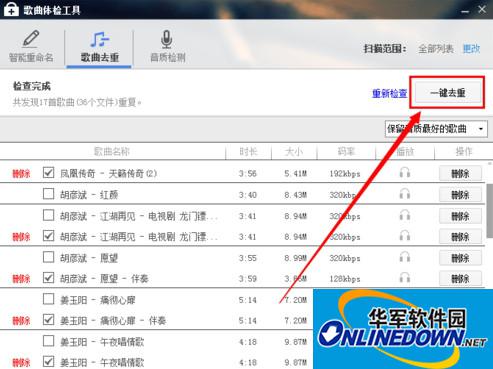This screenshot has height=369, width=493.
Task: Click the 8.43M size value
Action: coord(295,195)
